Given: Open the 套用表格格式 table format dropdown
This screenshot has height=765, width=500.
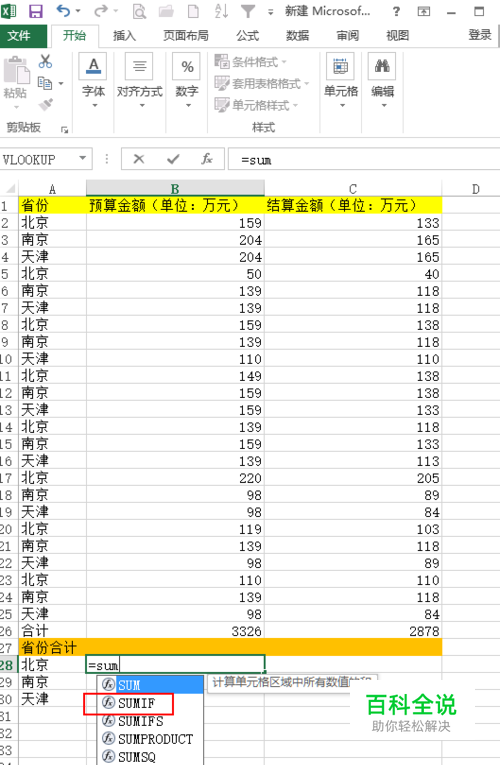Looking at the screenshot, I should pyautogui.click(x=262, y=83).
